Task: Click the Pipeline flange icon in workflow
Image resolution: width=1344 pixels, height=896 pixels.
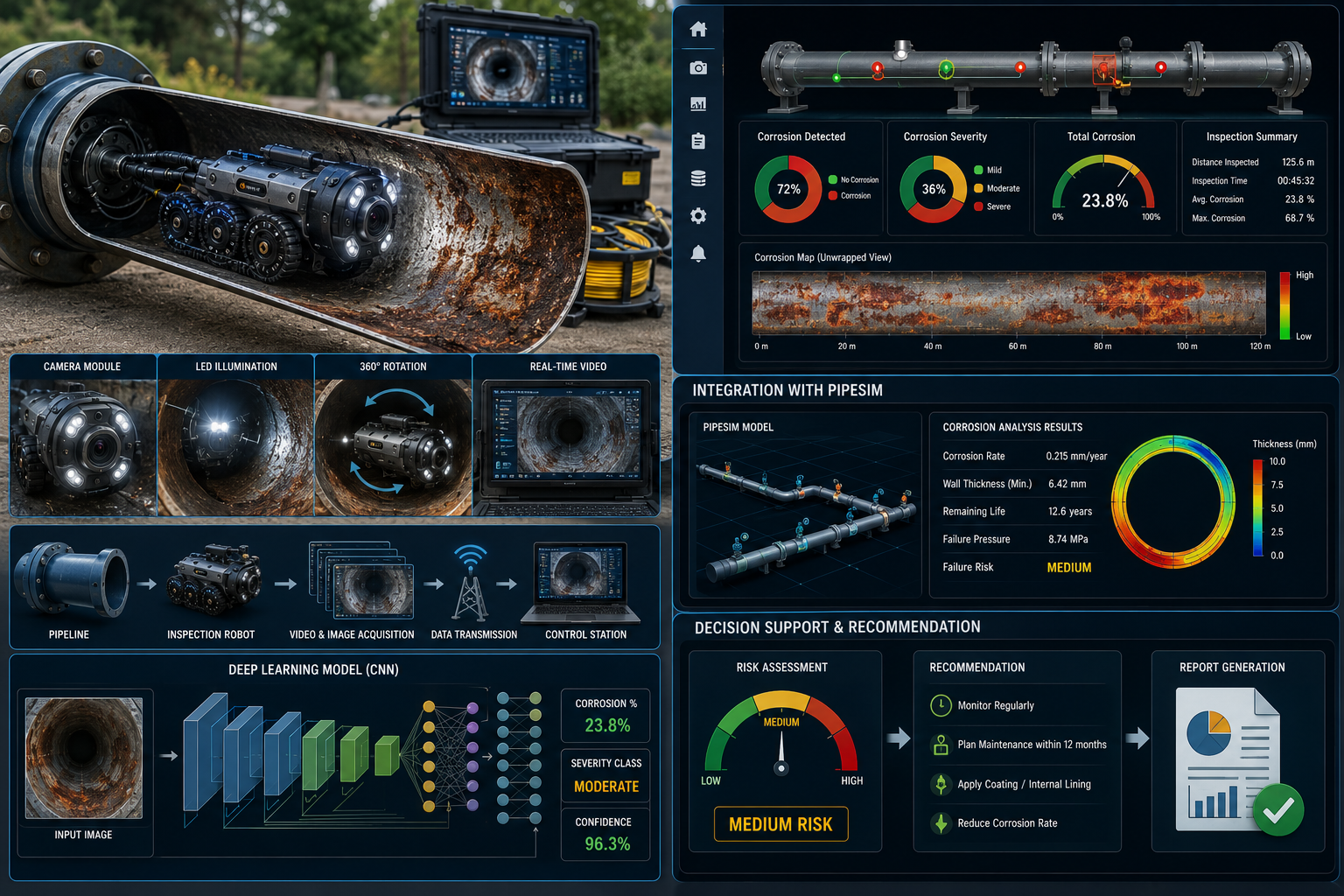Action: [72, 581]
